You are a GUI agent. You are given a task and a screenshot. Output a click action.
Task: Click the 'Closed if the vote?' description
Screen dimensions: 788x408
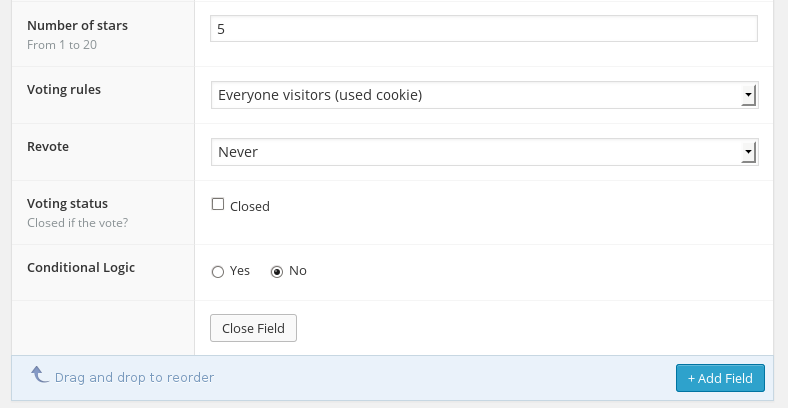click(77, 222)
